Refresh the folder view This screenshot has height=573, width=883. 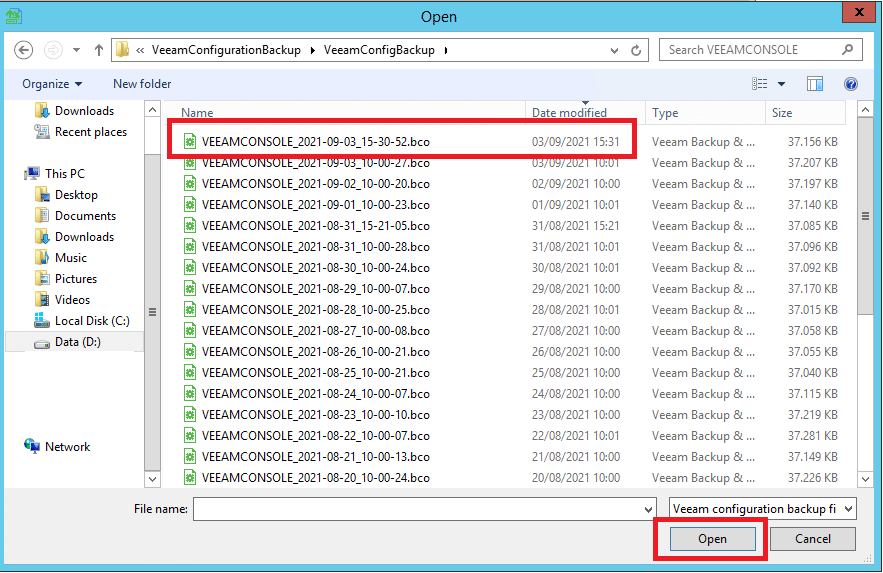(x=636, y=50)
